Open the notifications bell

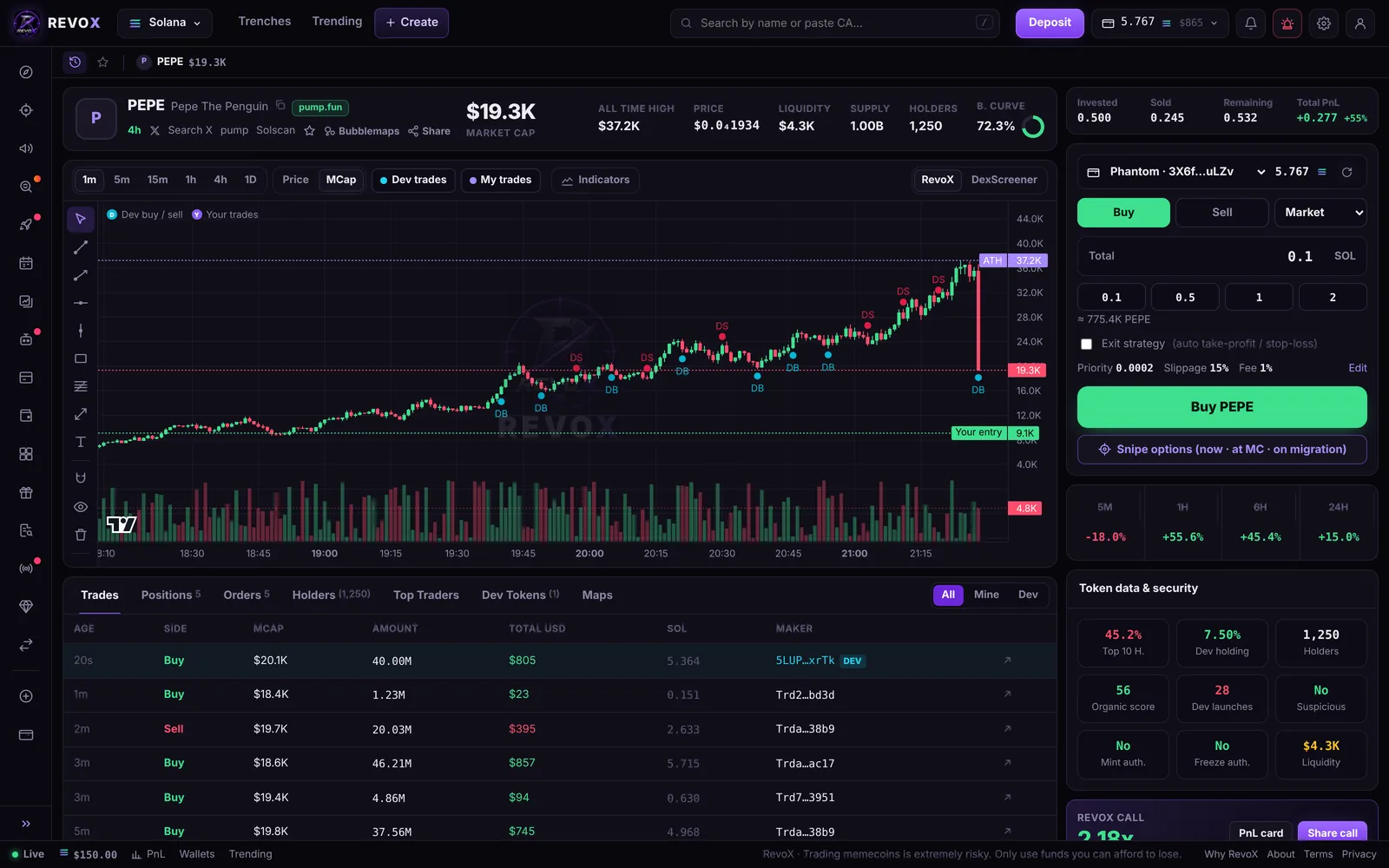pyautogui.click(x=1251, y=23)
